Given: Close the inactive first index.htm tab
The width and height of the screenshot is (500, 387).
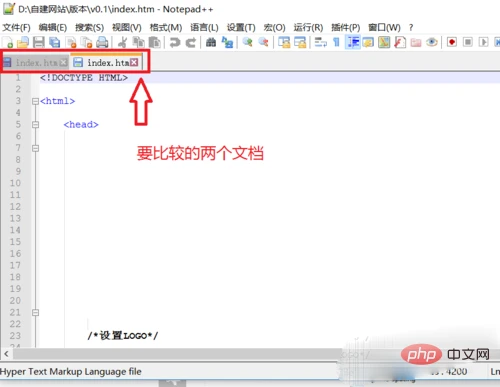Looking at the screenshot, I should (63, 62).
